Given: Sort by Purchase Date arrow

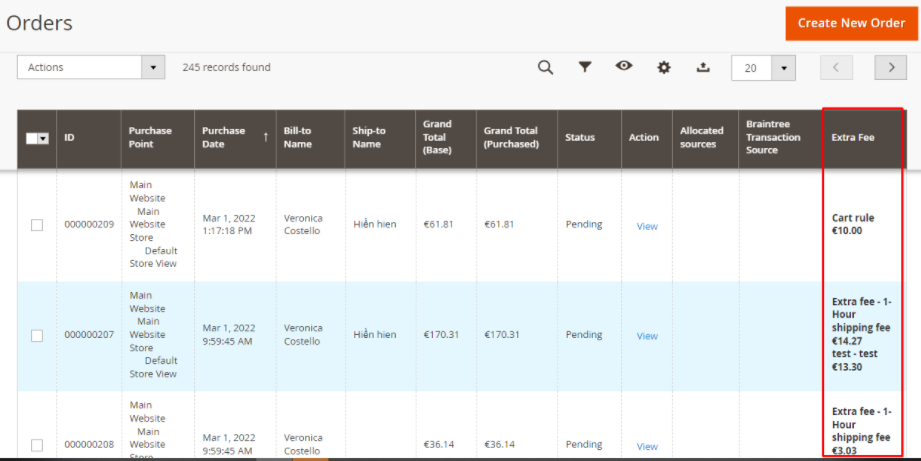Looking at the screenshot, I should click(265, 137).
